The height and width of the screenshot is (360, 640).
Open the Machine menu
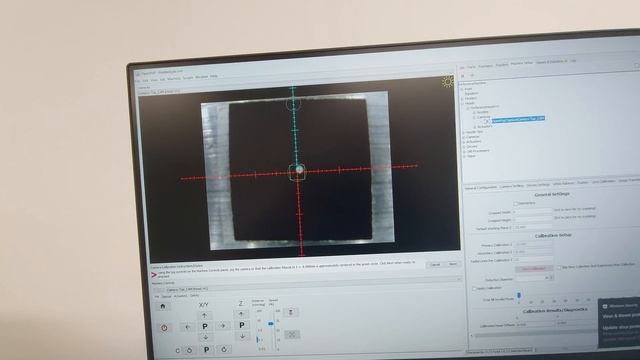[174, 79]
